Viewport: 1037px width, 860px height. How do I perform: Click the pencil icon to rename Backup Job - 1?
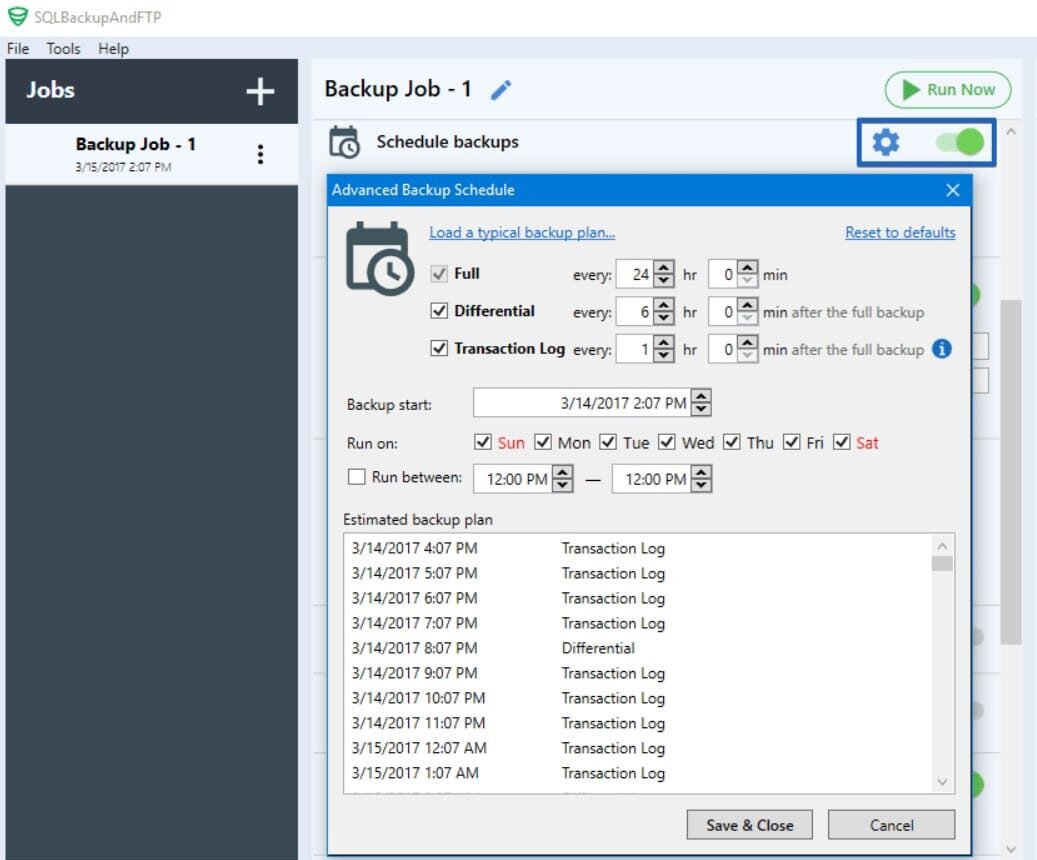pos(499,89)
